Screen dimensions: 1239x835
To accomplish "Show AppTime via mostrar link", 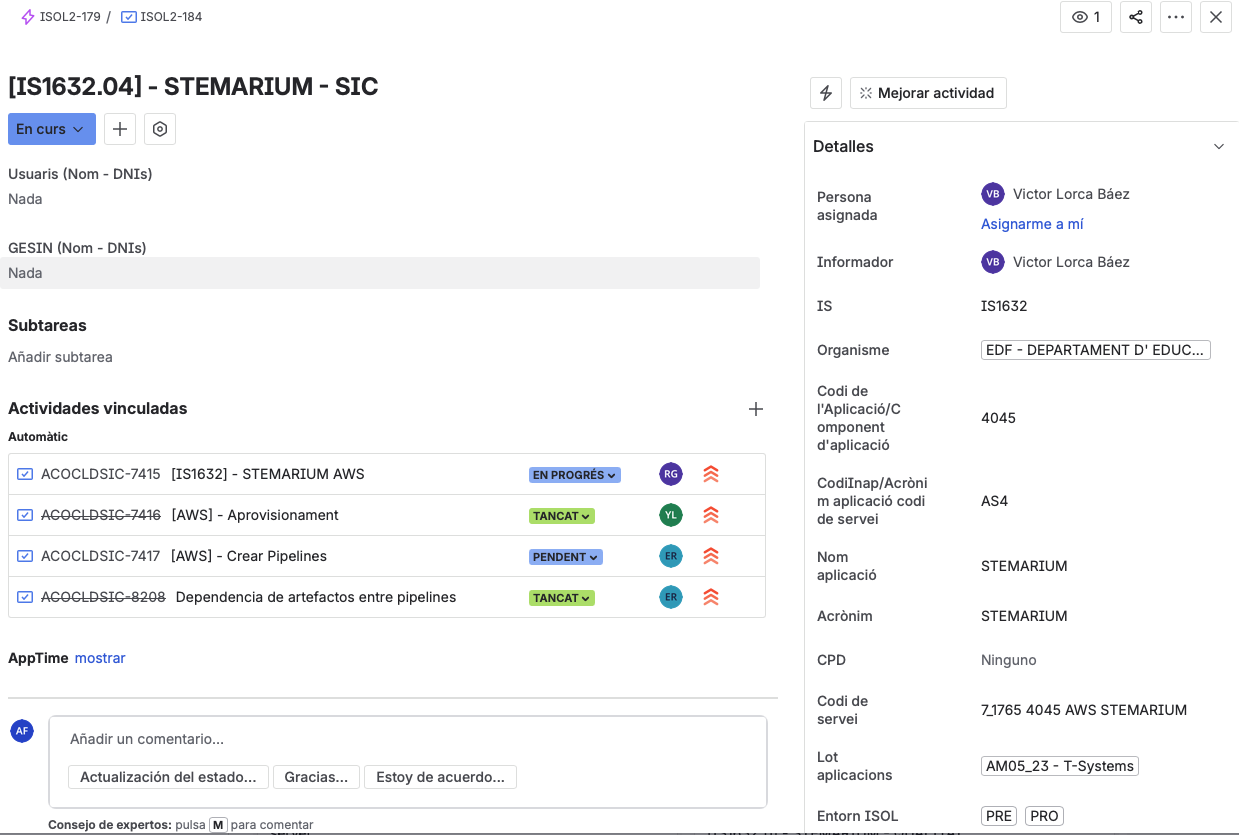I will [100, 658].
